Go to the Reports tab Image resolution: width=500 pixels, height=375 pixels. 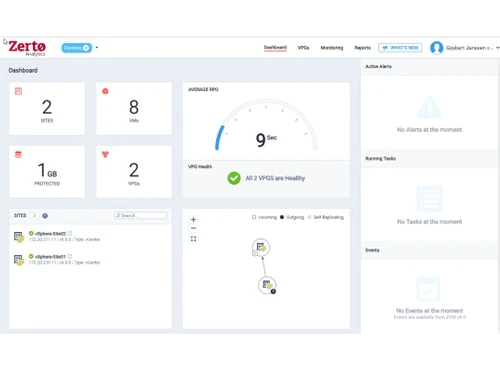point(363,48)
